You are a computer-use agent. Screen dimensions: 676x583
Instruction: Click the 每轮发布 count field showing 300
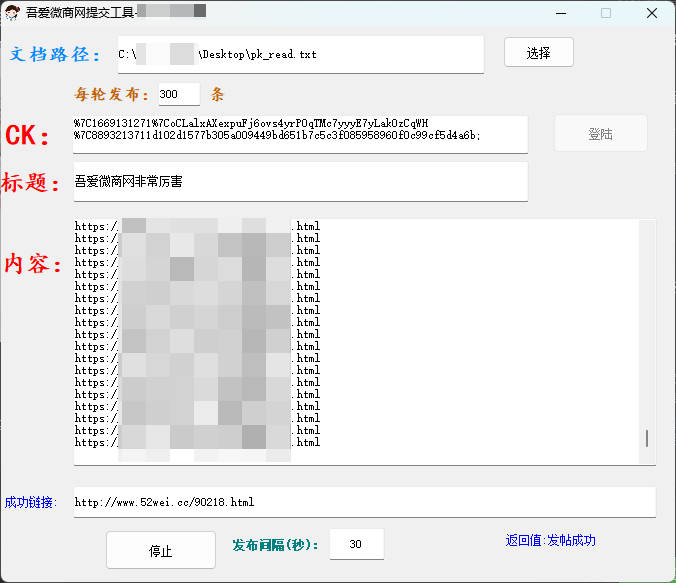[x=178, y=95]
